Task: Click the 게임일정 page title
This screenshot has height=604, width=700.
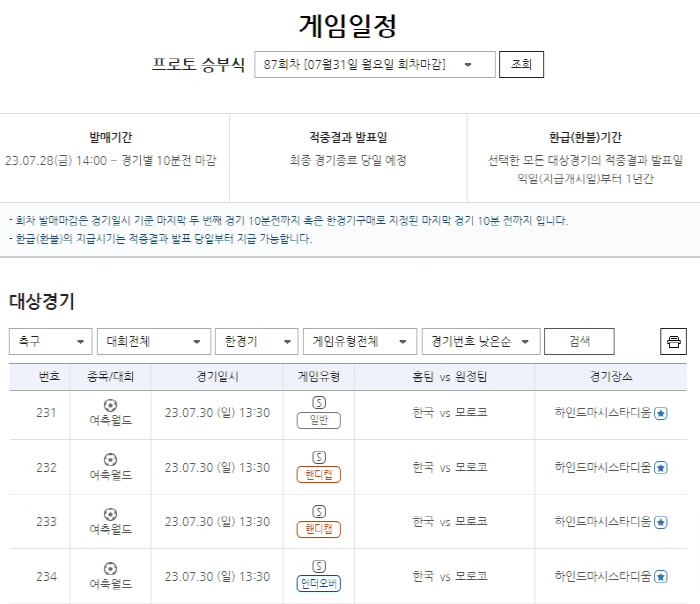Action: pos(347,26)
